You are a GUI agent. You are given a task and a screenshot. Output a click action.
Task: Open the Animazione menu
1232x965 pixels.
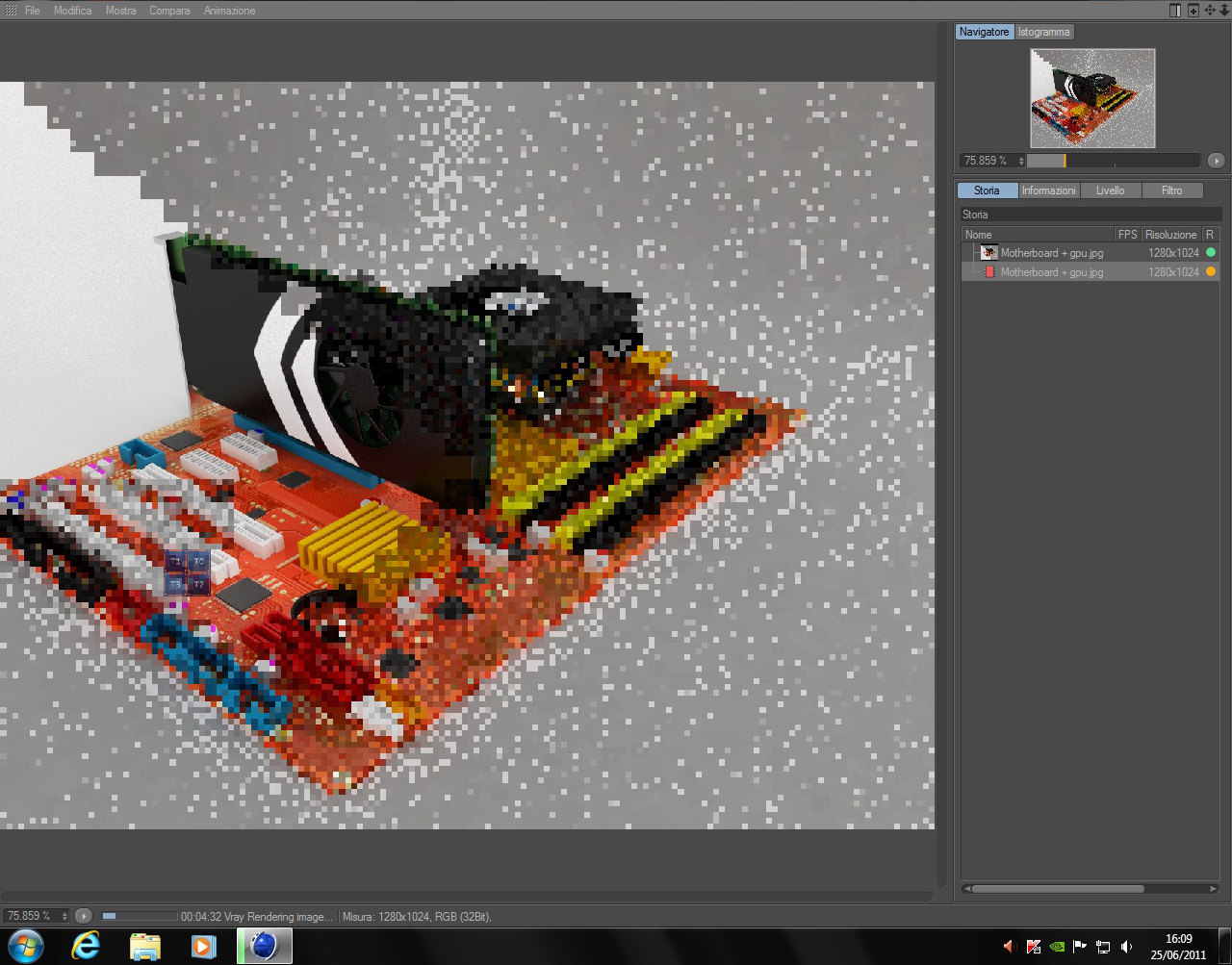(230, 11)
